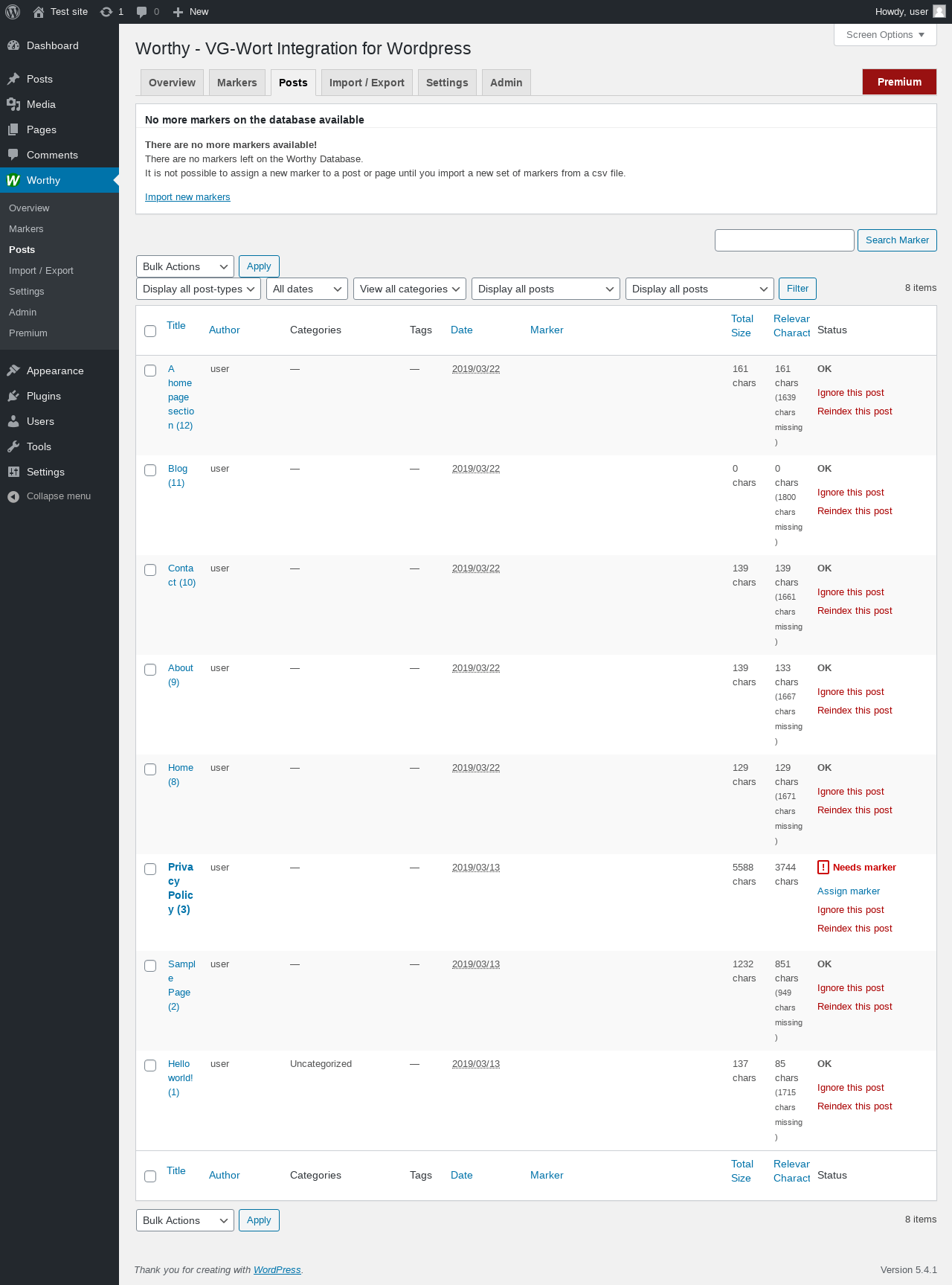Focus the marker search input field

point(784,240)
